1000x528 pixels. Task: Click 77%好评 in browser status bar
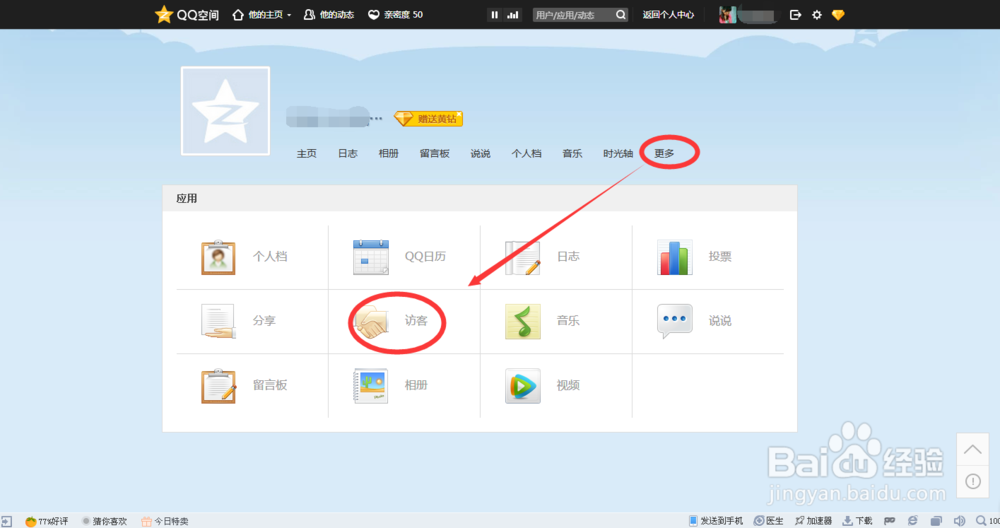(47, 521)
